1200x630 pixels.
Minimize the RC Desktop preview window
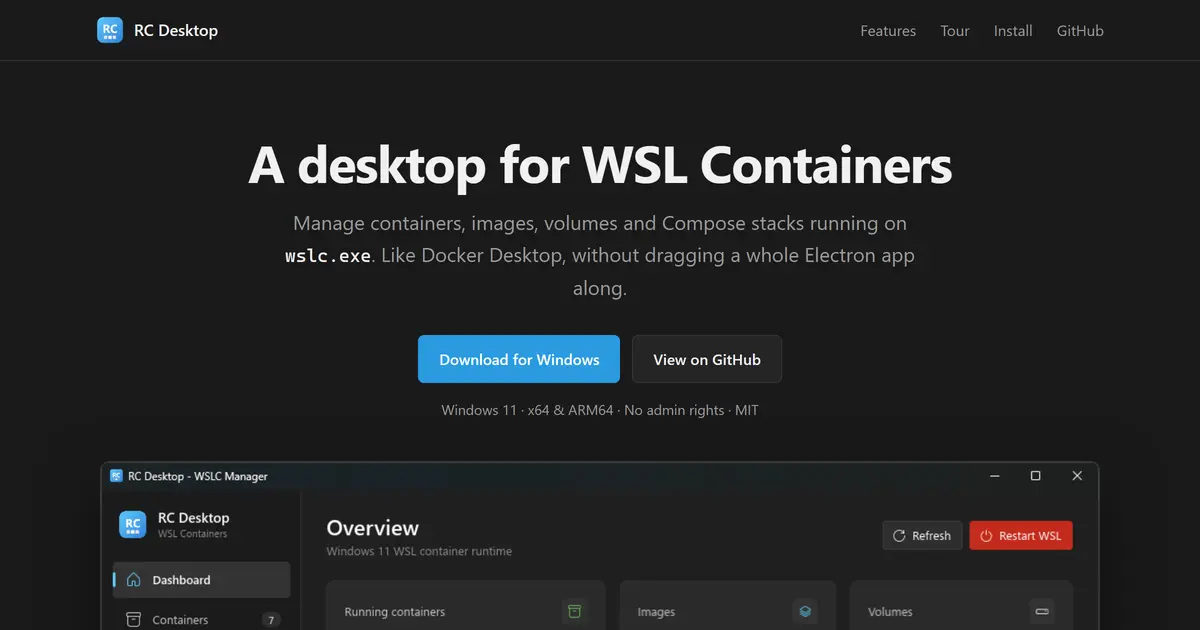[x=995, y=476]
